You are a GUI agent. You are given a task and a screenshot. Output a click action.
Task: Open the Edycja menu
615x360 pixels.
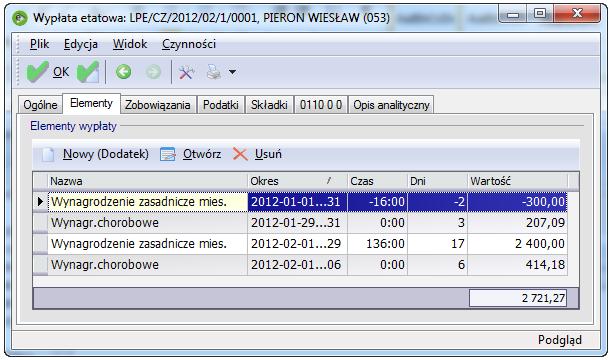81,44
